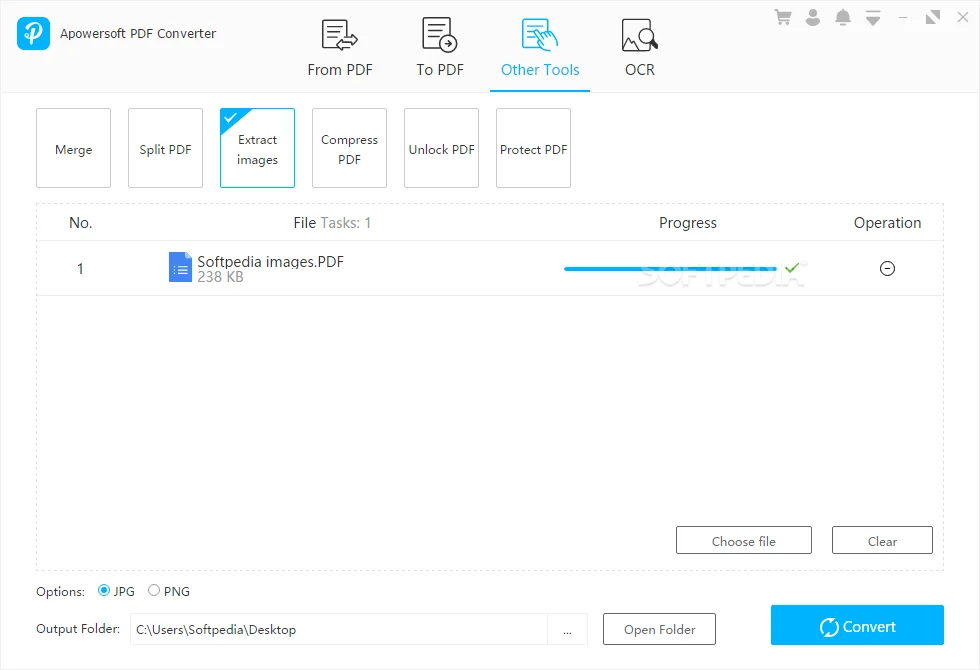This screenshot has width=980, height=670.
Task: Choose the Protect PDF tool tile
Action: click(533, 148)
